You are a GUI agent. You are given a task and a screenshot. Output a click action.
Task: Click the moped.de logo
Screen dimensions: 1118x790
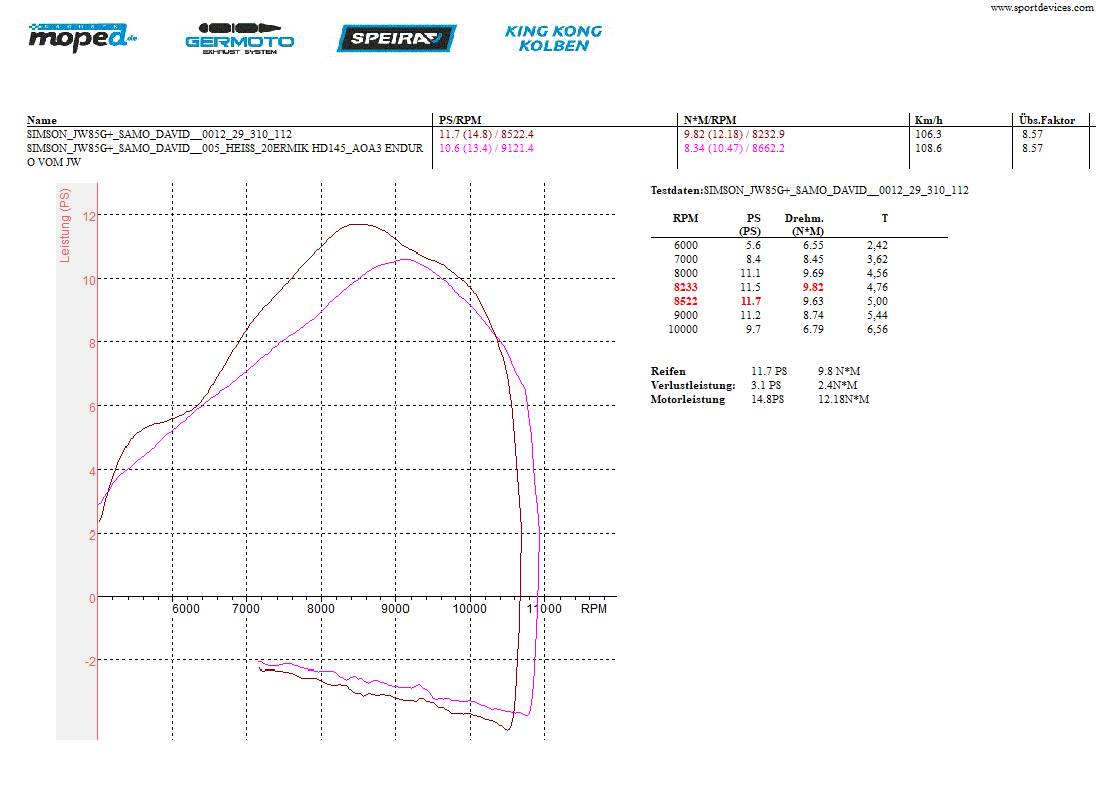point(82,37)
